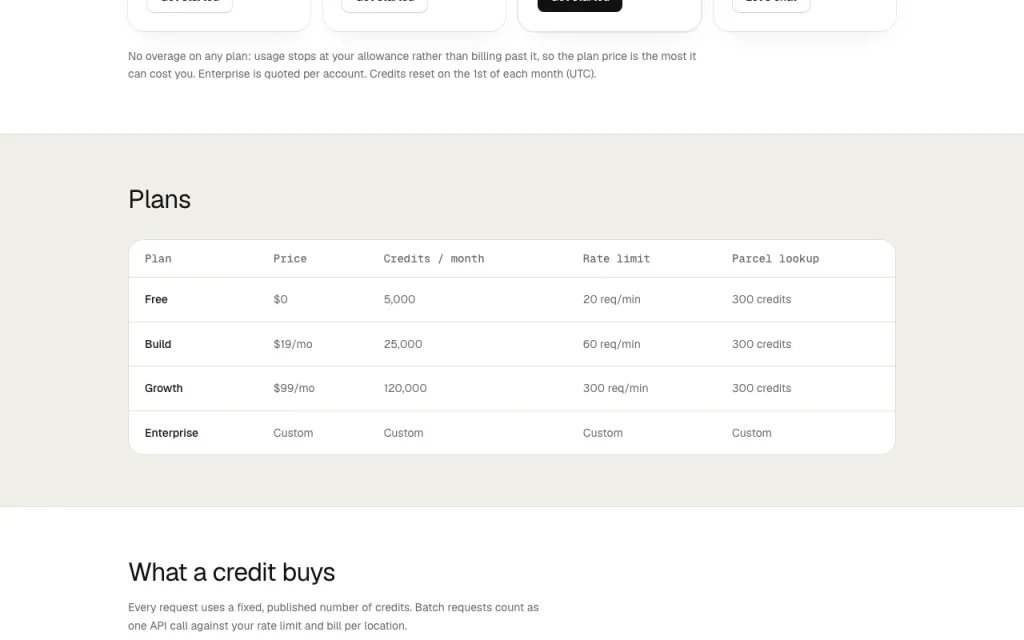Select the "Growth" plan name cell
Screen dimensions: 1024x640
pos(163,388)
